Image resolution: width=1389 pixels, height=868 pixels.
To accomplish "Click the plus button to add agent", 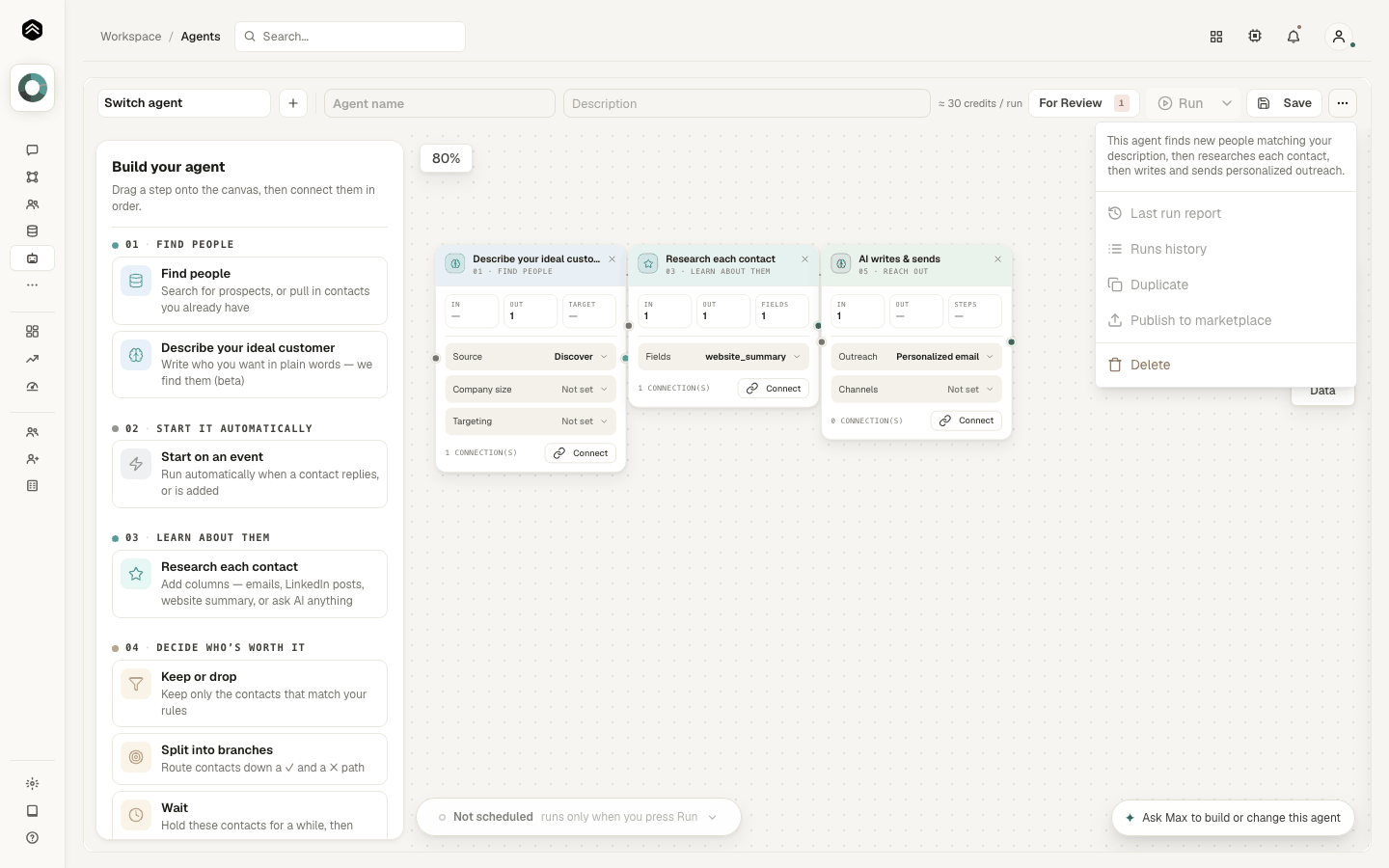I will point(293,103).
